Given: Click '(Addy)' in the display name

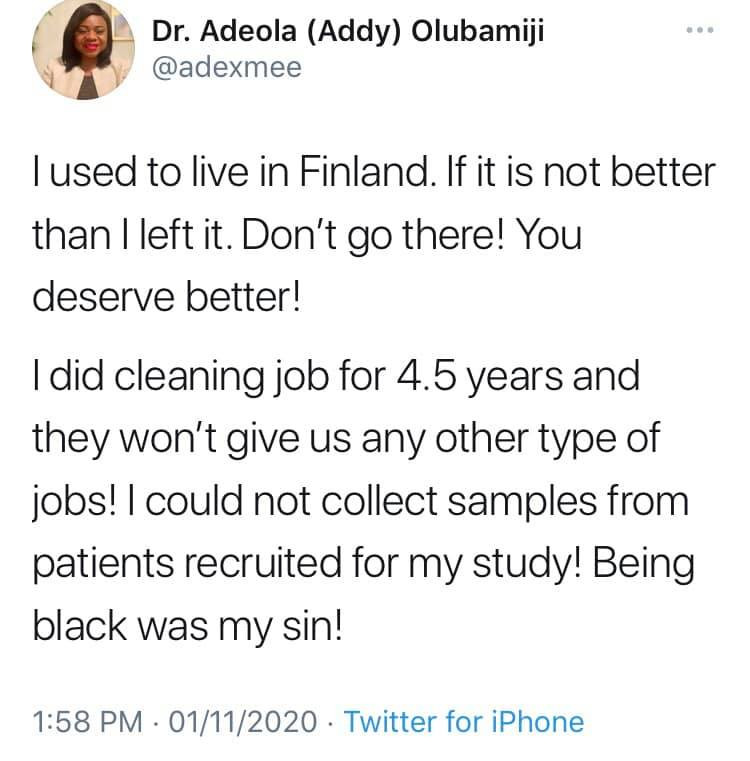Looking at the screenshot, I should point(354,32).
